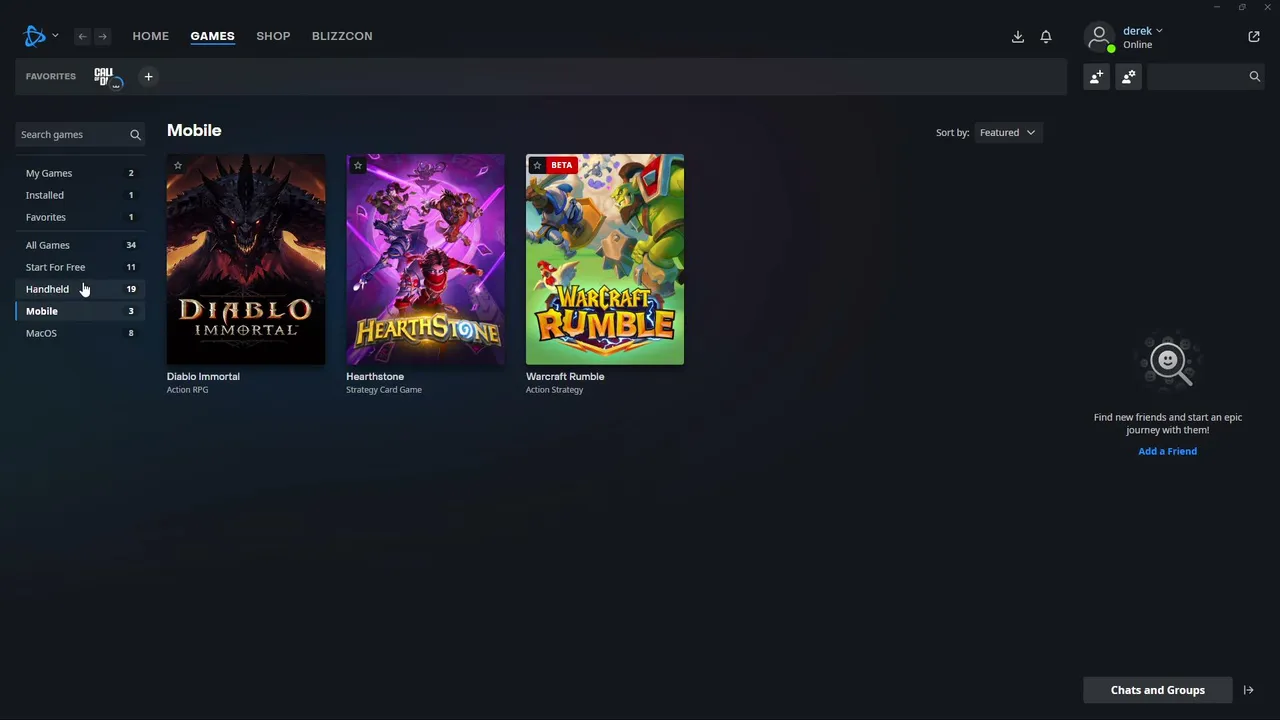This screenshot has width=1280, height=720.
Task: Close the Battle.net window
Action: pos(1268,7)
